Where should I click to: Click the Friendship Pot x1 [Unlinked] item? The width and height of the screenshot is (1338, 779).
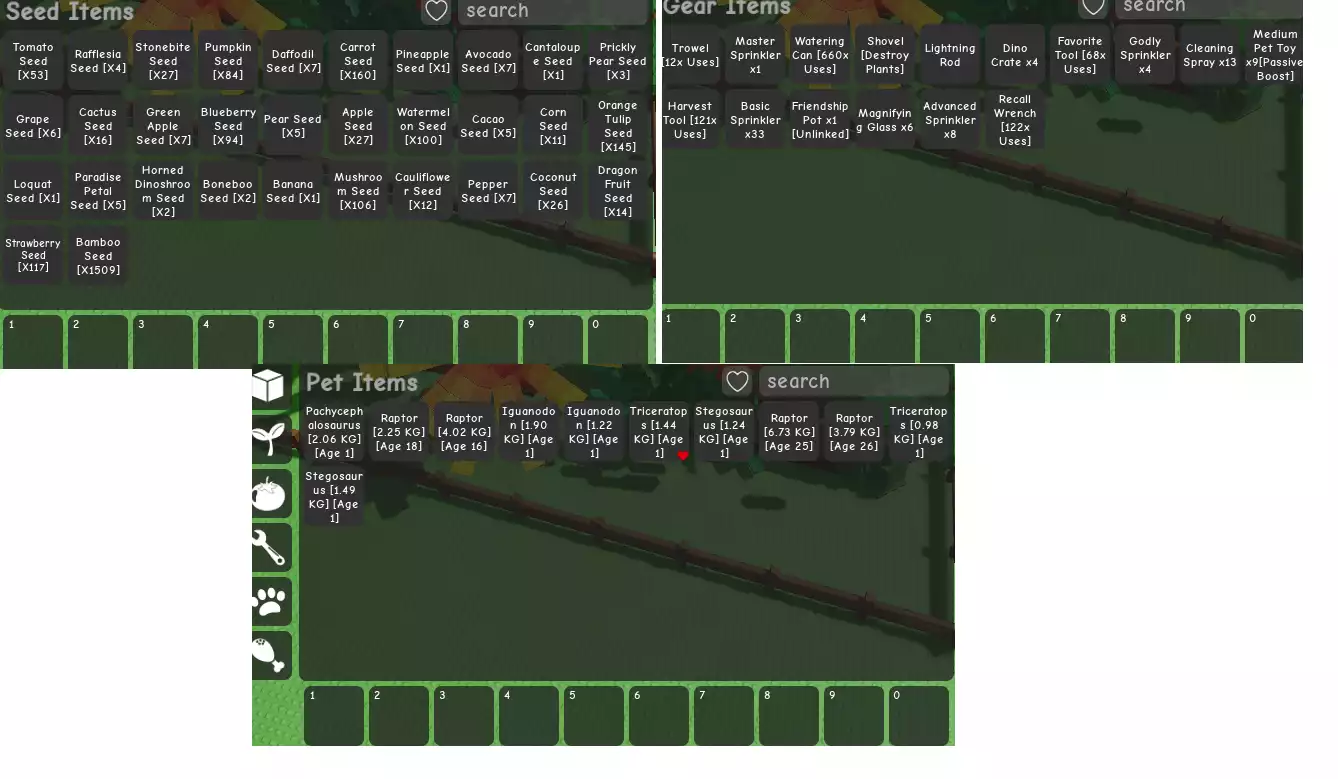pos(820,120)
